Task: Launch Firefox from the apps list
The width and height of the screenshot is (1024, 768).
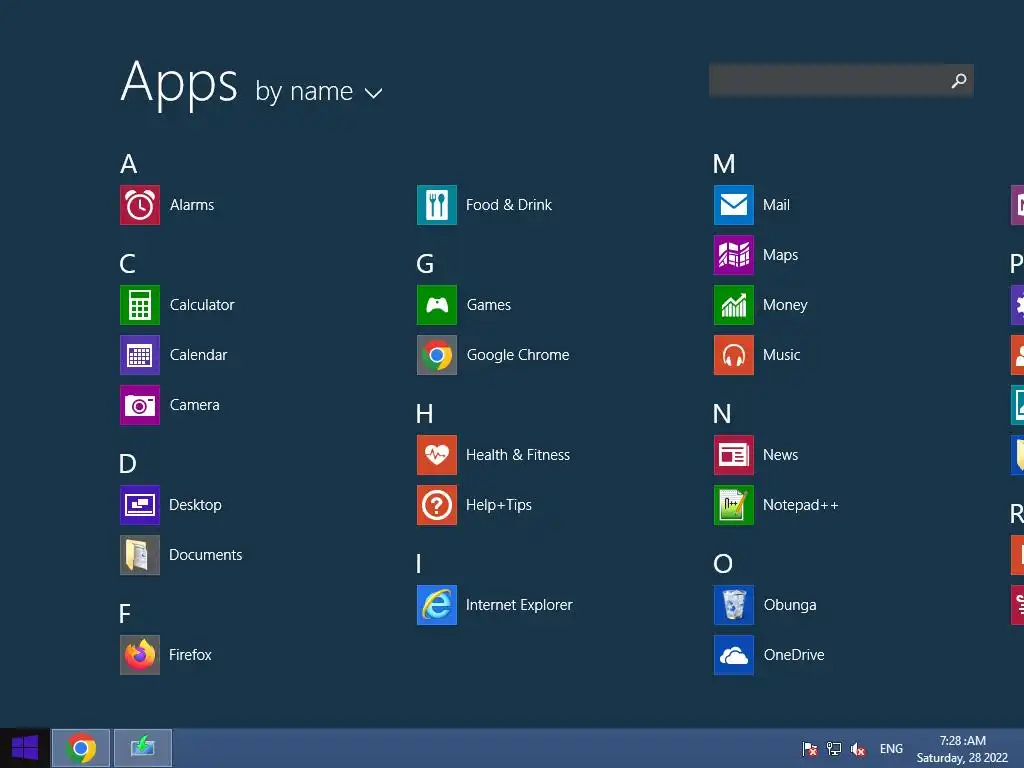Action: click(140, 655)
